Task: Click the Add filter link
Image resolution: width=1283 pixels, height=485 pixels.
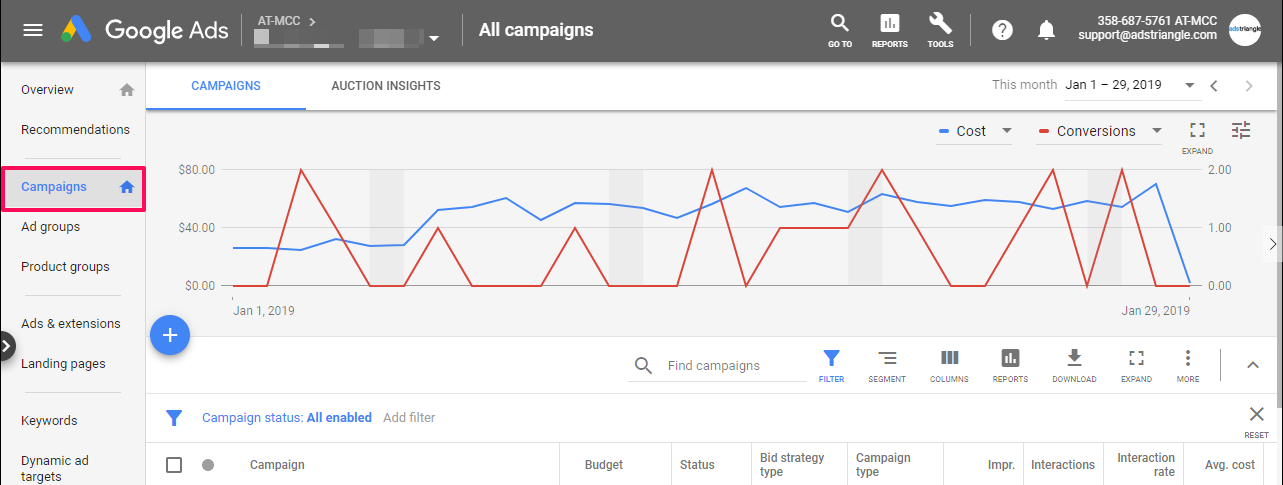Action: coord(409,418)
